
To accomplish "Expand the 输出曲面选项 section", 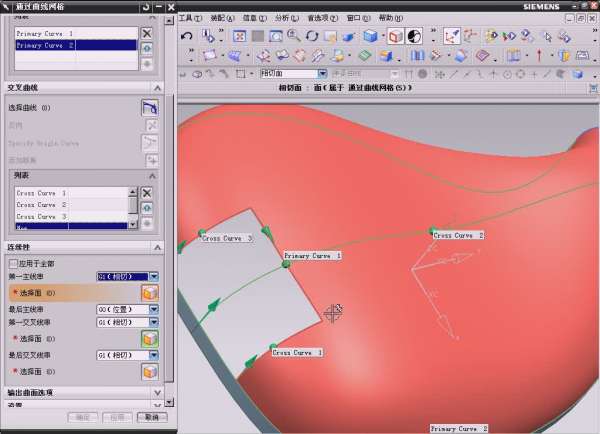I will (156, 393).
